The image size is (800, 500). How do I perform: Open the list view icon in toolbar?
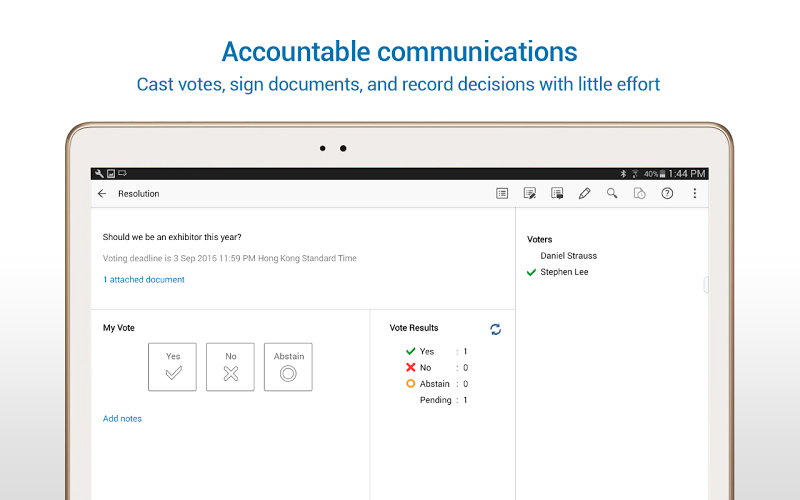[502, 194]
